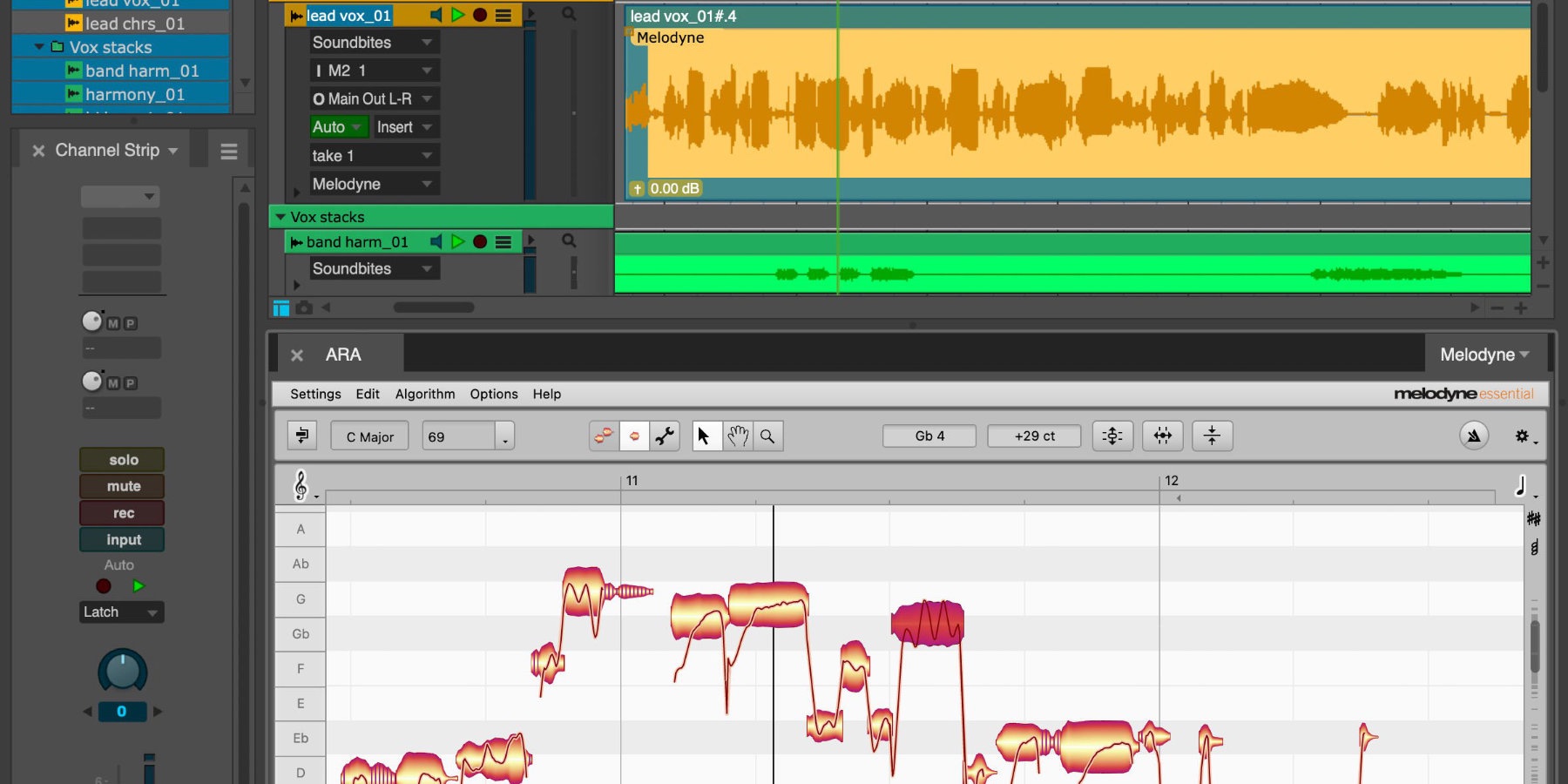Toggle play enable on band harm_01

pos(458,242)
